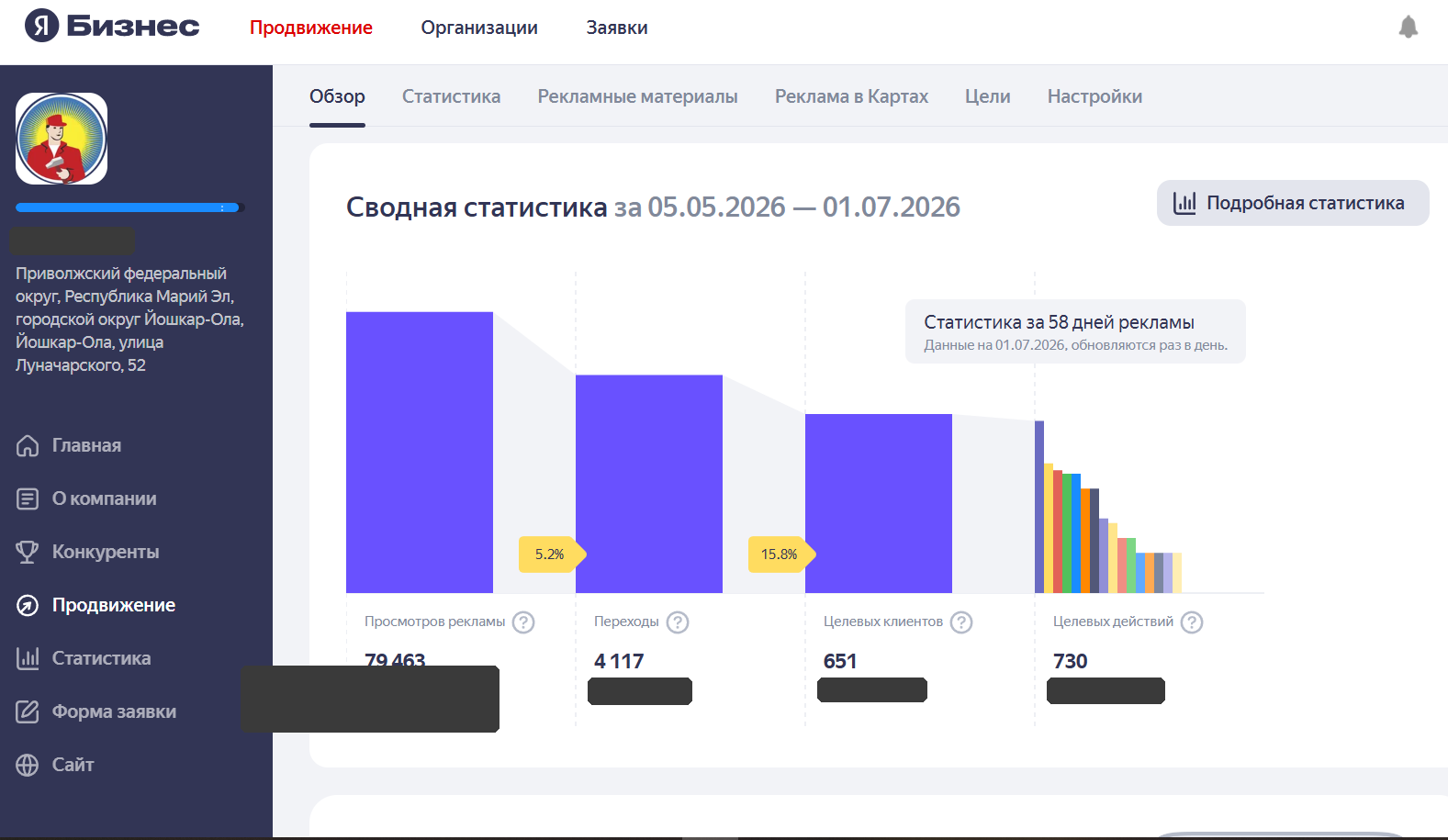
Task: Switch to the Обзор tab
Action: coord(337,96)
